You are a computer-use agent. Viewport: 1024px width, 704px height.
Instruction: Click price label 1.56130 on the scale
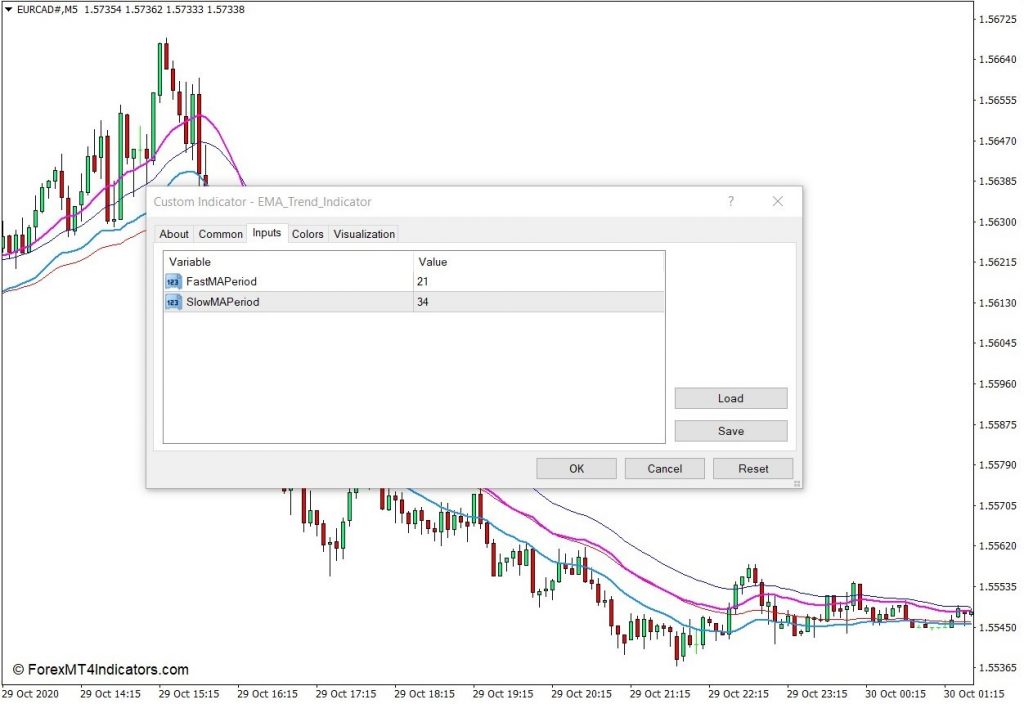click(998, 303)
